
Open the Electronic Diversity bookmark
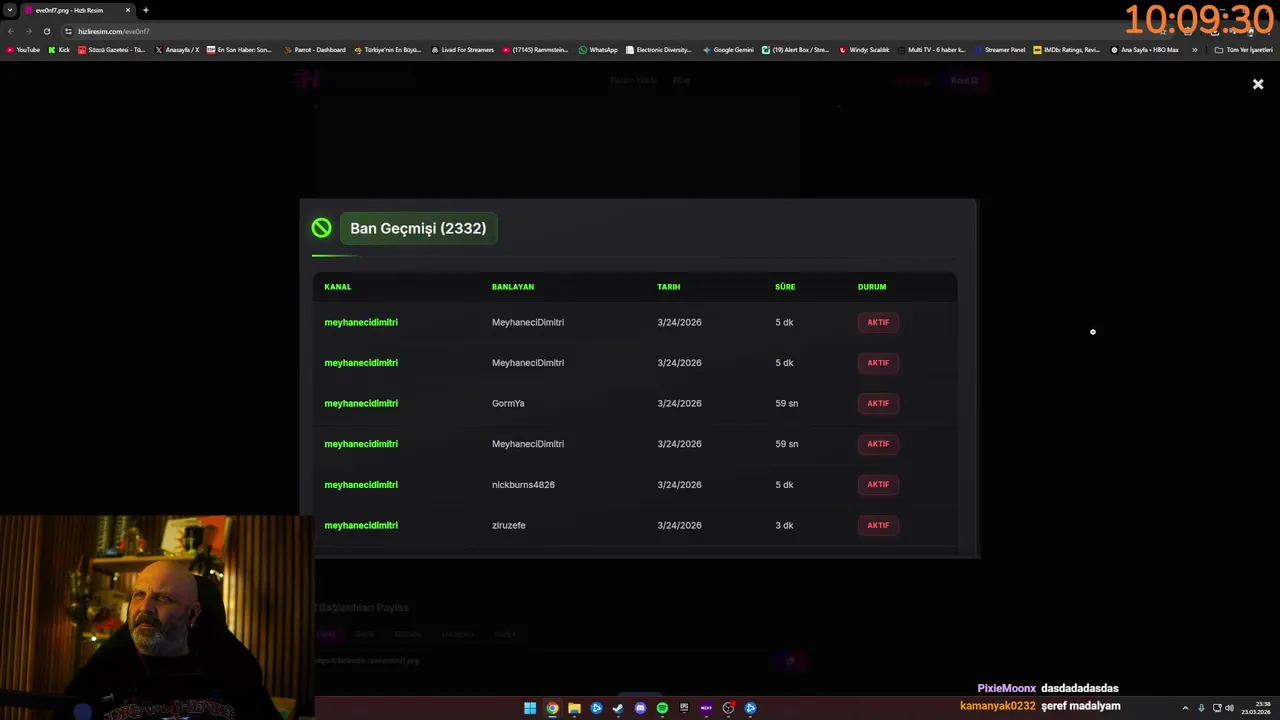pos(659,49)
